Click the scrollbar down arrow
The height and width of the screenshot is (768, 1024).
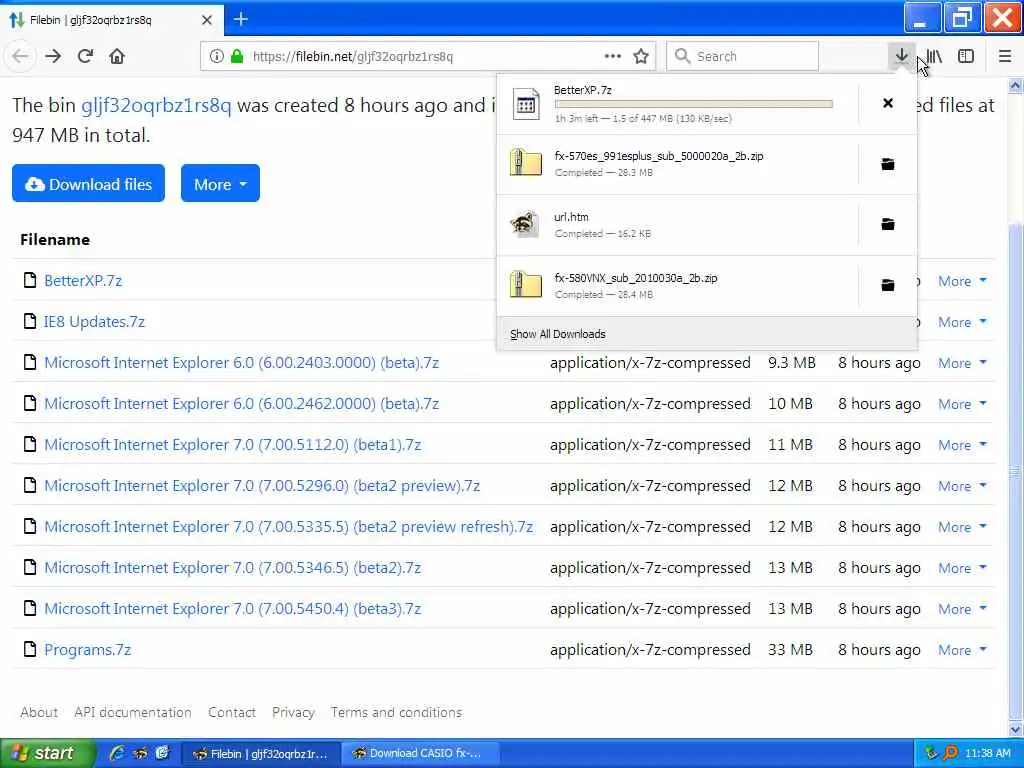coord(1016,729)
